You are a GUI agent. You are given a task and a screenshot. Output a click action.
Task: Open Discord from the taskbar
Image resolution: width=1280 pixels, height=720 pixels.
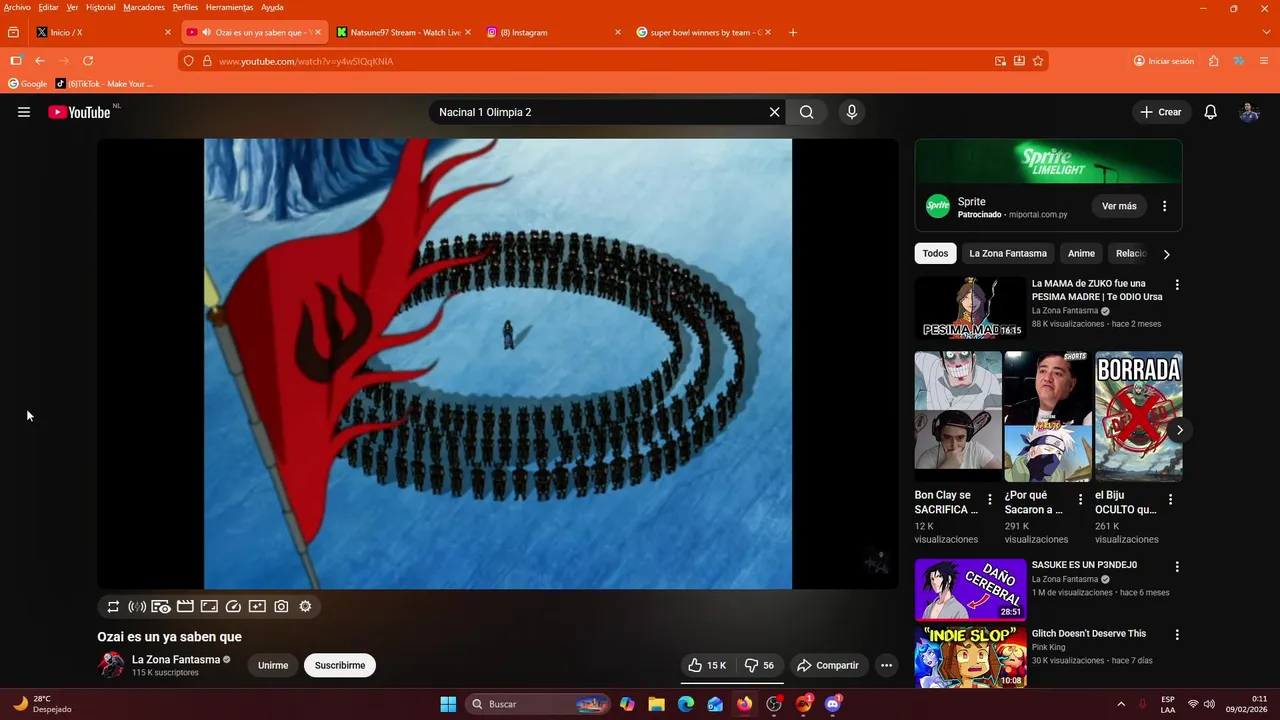tap(833, 704)
